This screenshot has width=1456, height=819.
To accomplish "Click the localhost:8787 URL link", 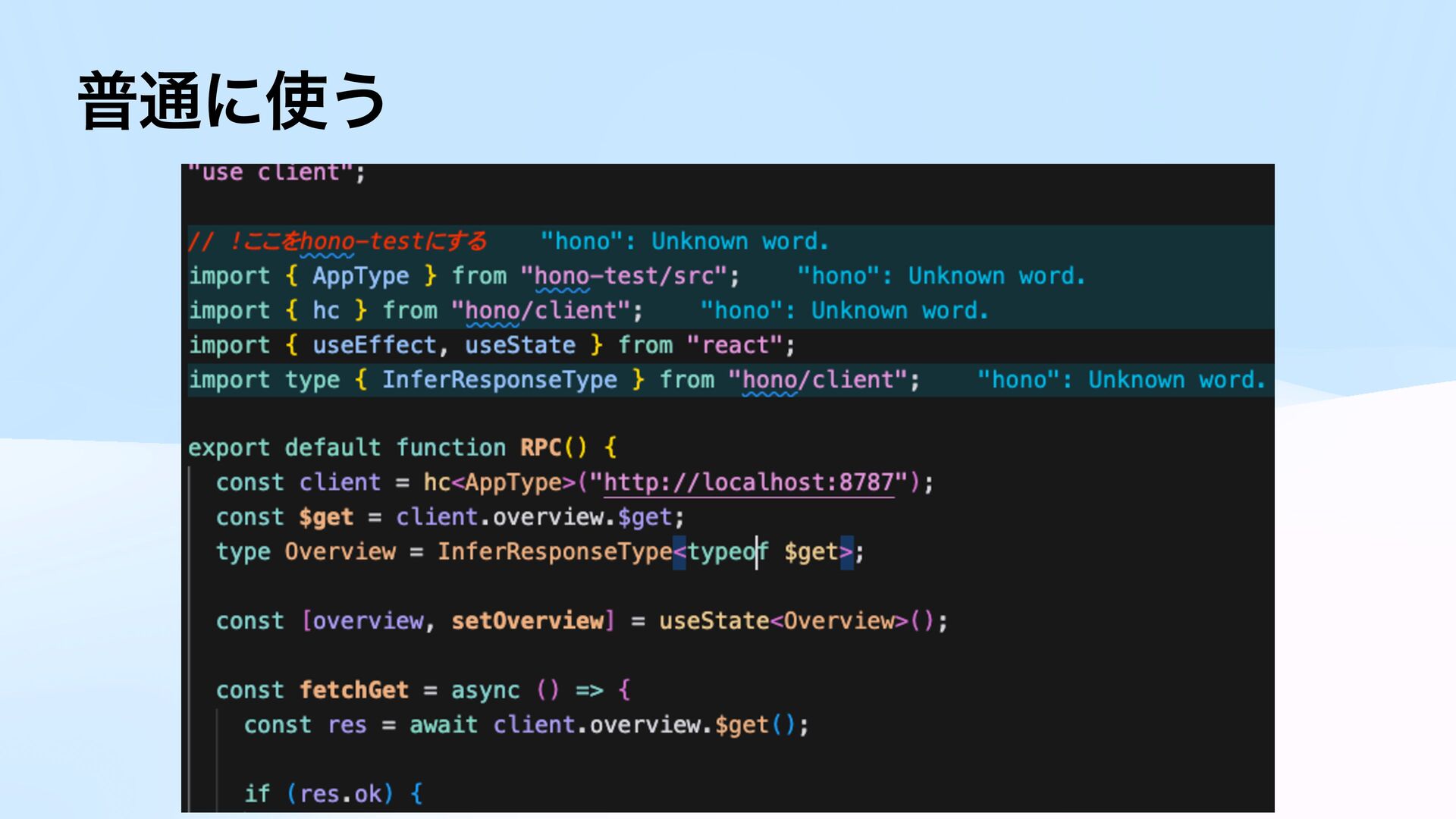I will (748, 482).
